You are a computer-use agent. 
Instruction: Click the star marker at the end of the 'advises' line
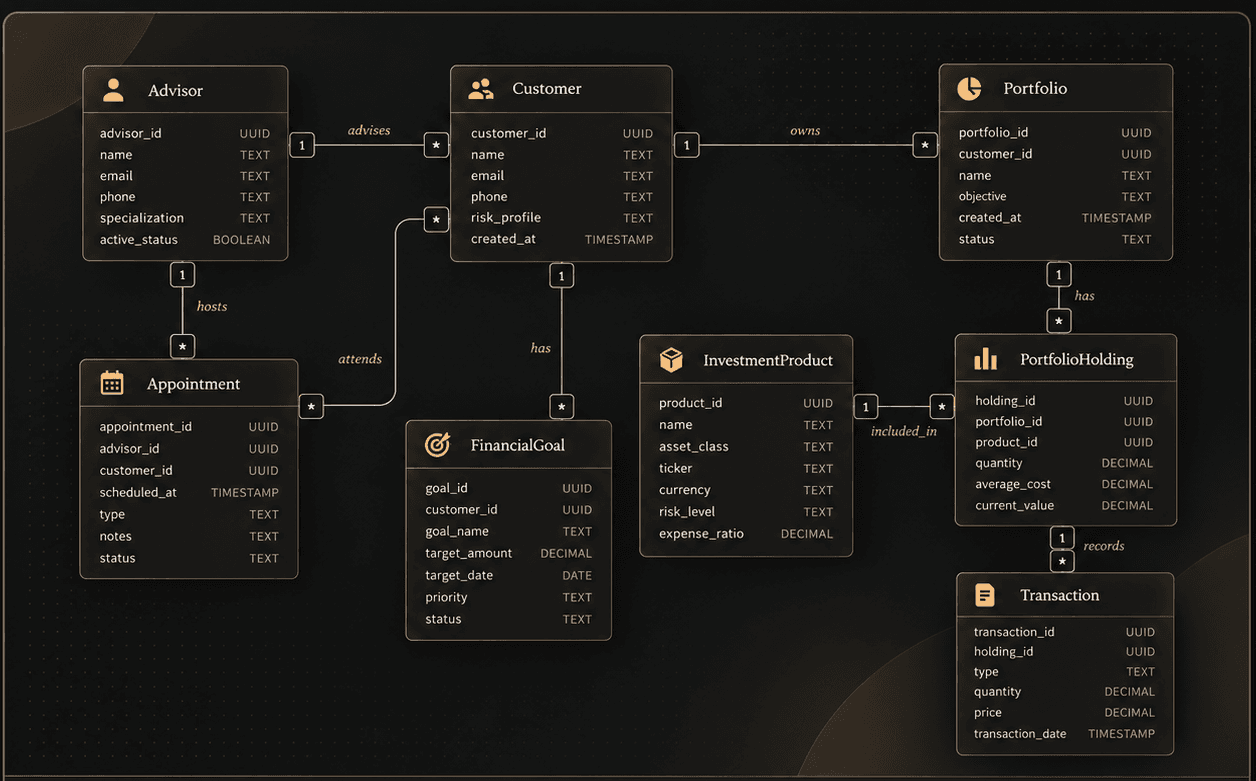[x=436, y=145]
